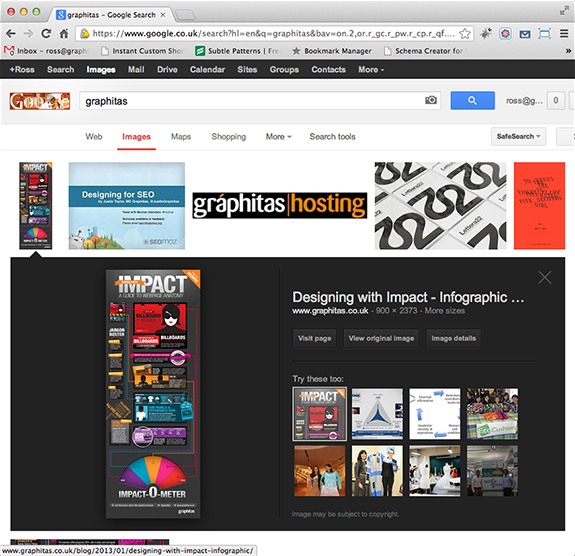This screenshot has width=575, height=556.
Task: Open Drive from the Google bar
Action: click(167, 69)
